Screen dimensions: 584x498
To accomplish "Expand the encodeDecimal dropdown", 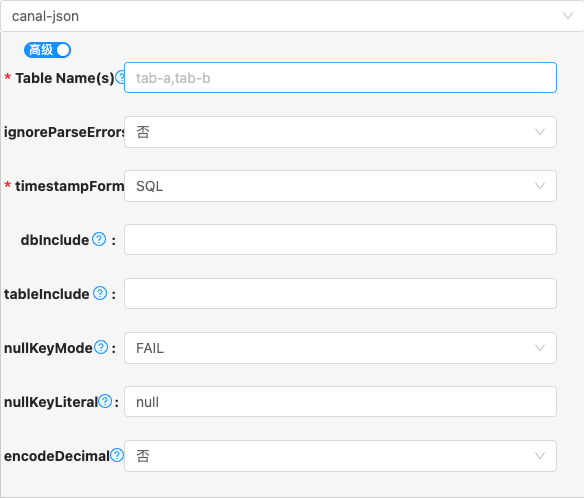I will point(340,456).
